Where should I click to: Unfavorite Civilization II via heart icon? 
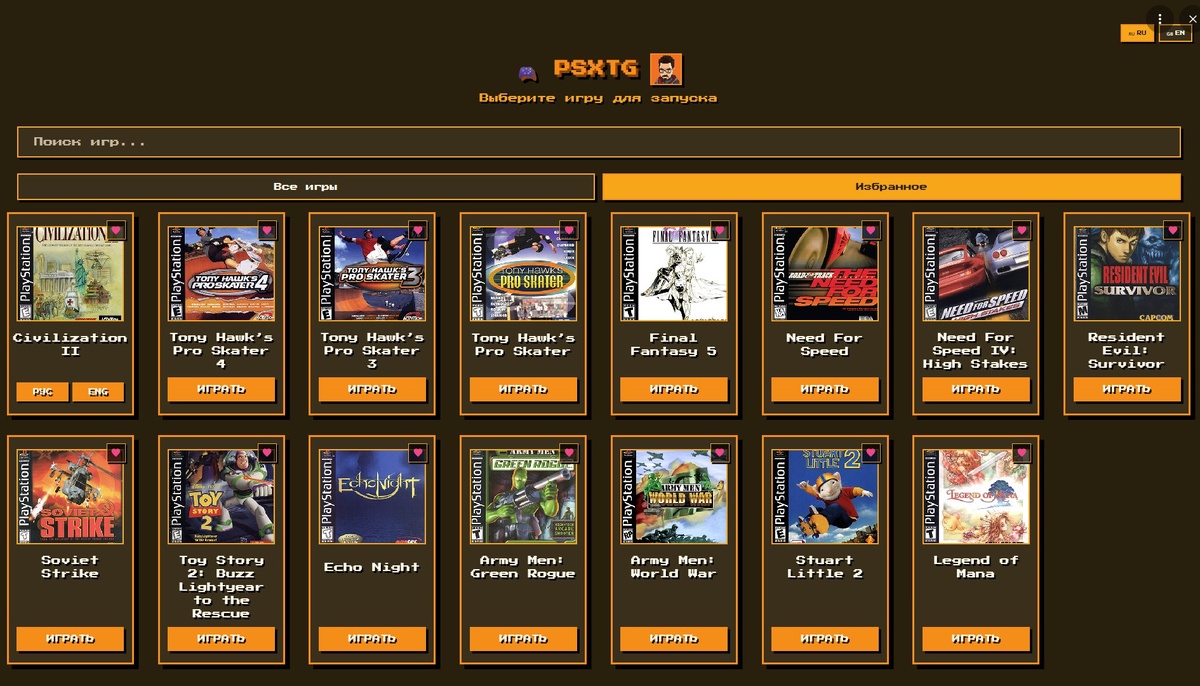click(115, 230)
